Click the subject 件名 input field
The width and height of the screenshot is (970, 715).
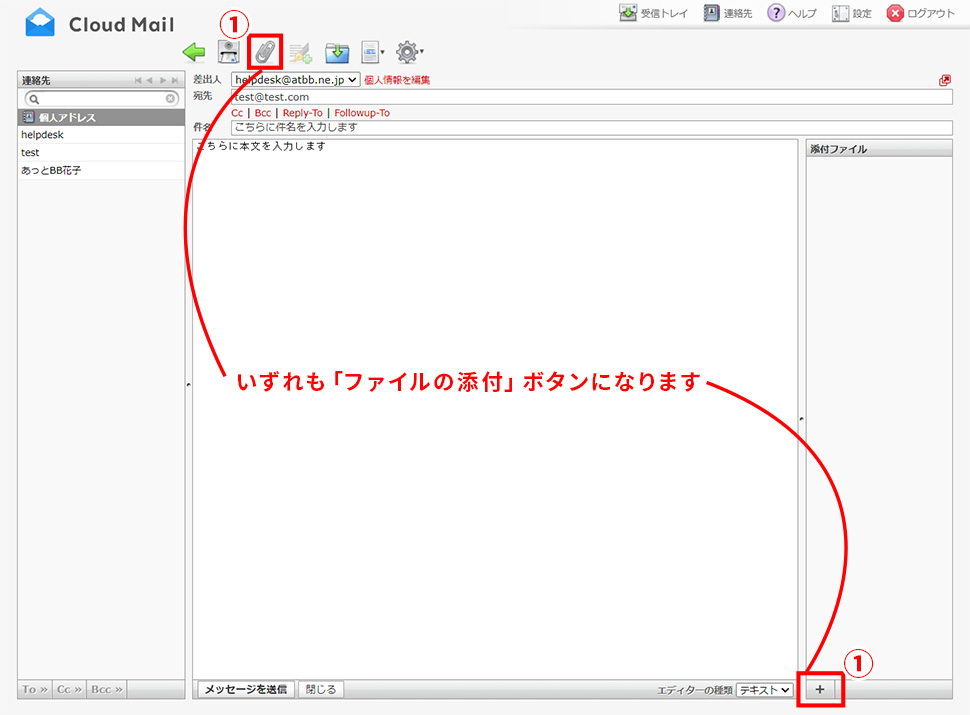tap(590, 128)
